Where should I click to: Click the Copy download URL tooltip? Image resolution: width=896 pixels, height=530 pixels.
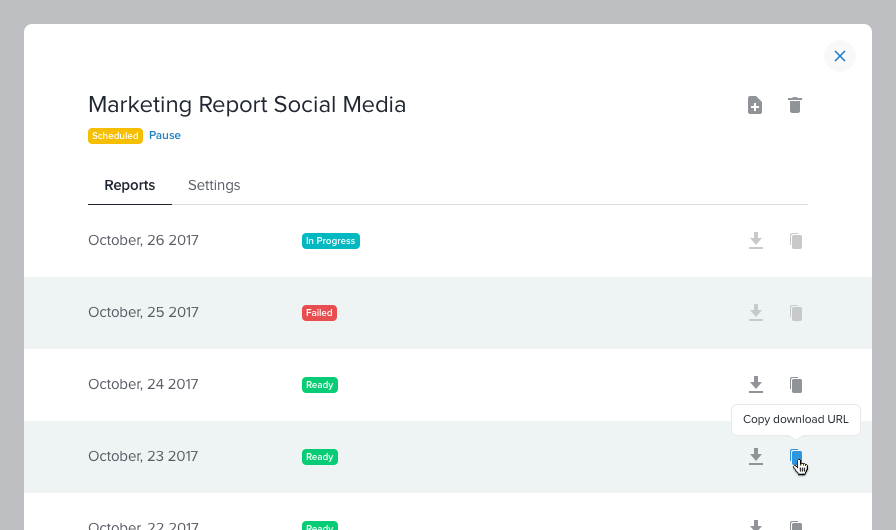pyautogui.click(x=795, y=419)
